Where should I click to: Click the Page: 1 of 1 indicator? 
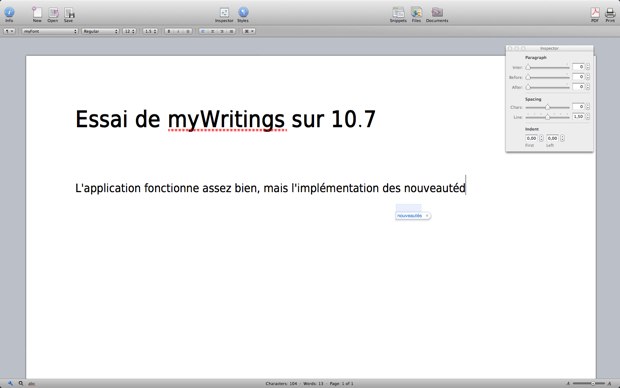342,384
